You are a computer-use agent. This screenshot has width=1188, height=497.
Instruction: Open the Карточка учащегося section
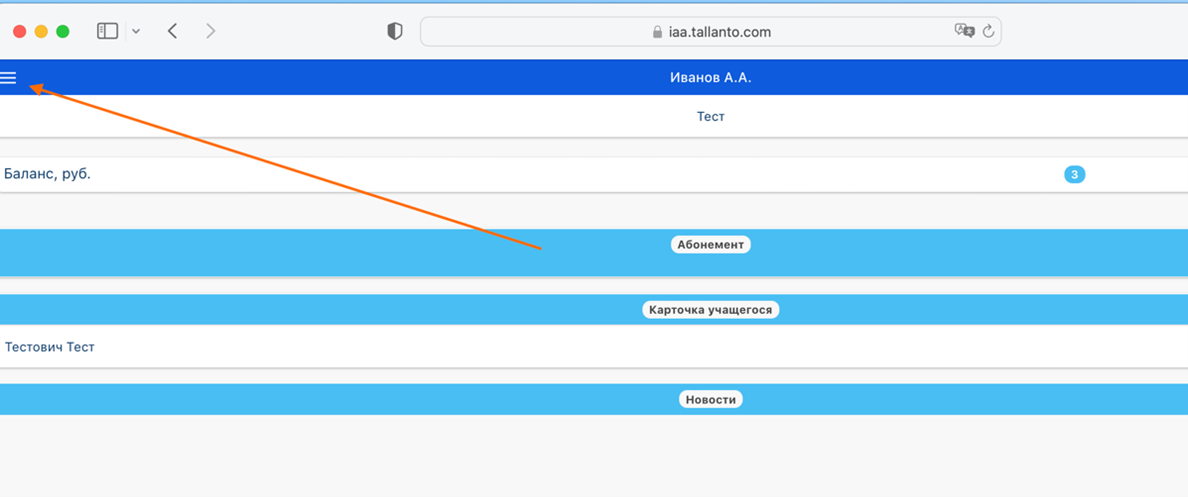tap(710, 310)
